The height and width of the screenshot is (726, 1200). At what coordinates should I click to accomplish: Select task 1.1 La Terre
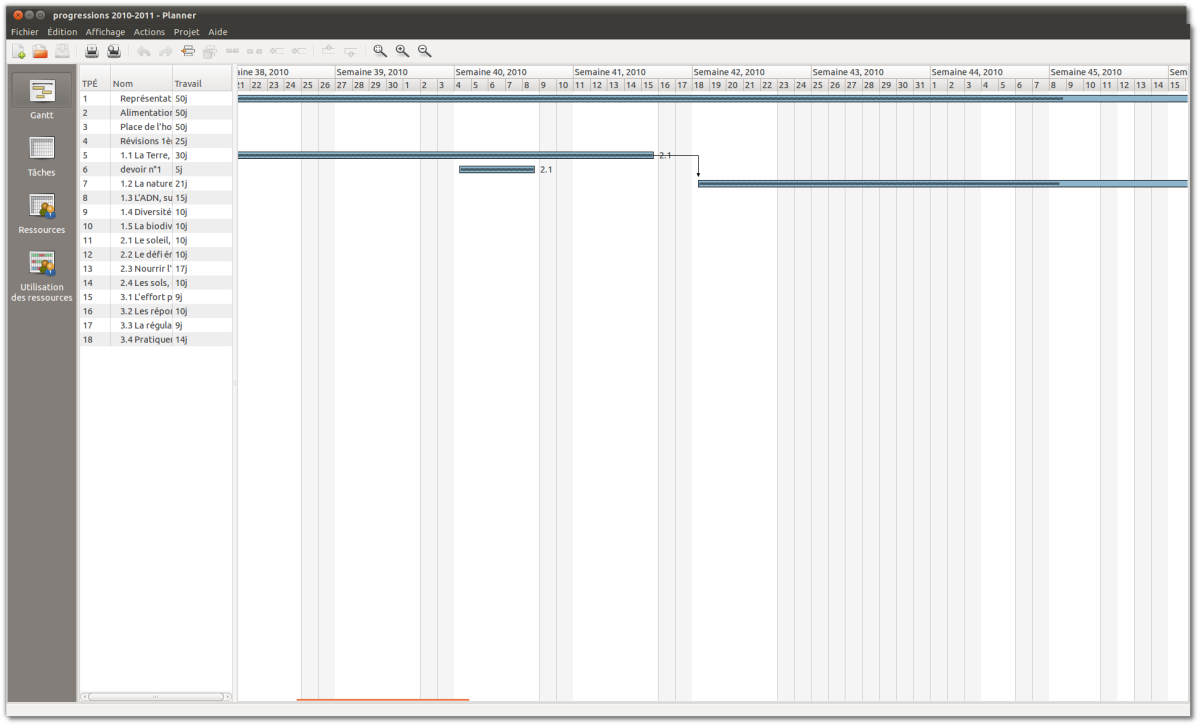click(156, 155)
